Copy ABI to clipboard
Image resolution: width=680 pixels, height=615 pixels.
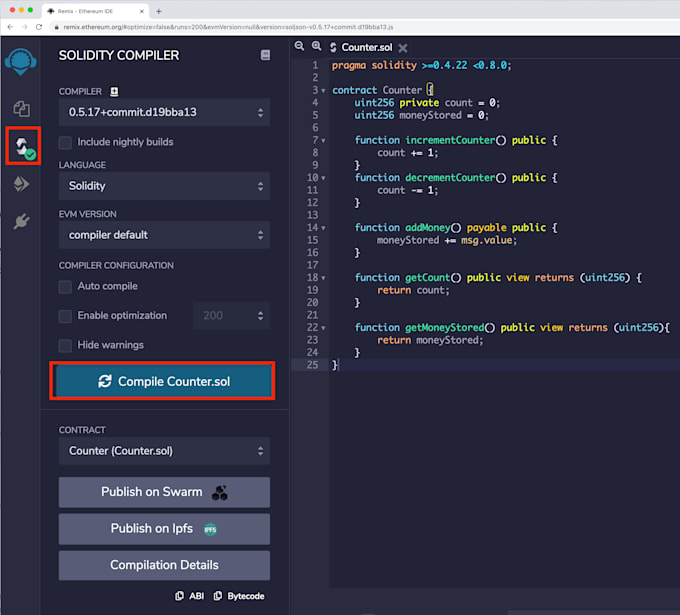[190, 596]
